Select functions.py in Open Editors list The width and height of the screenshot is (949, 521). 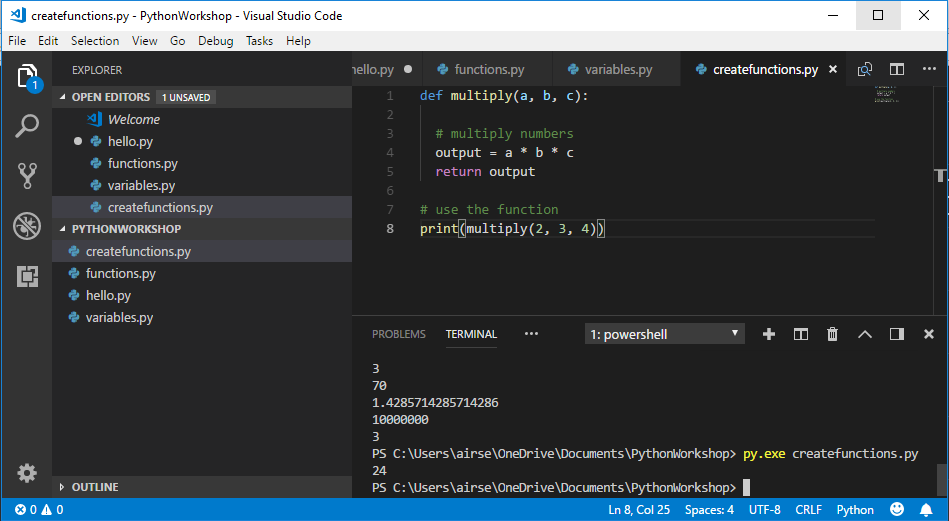pyautogui.click(x=202, y=163)
